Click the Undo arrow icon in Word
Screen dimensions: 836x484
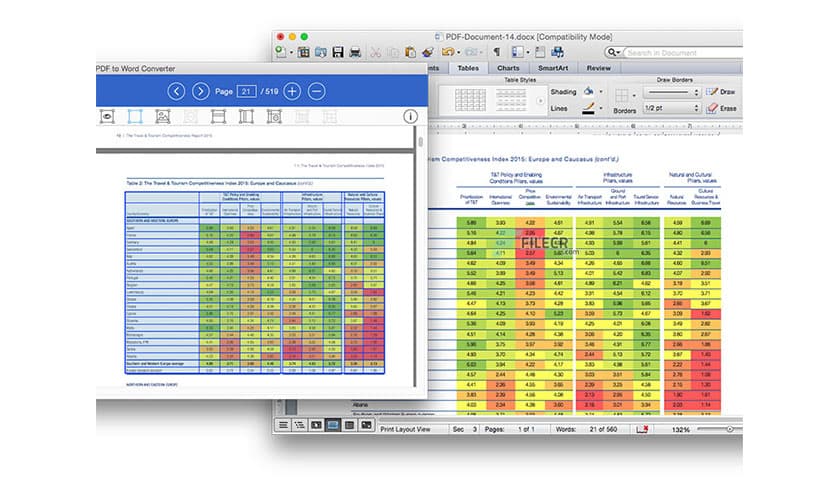pos(448,52)
